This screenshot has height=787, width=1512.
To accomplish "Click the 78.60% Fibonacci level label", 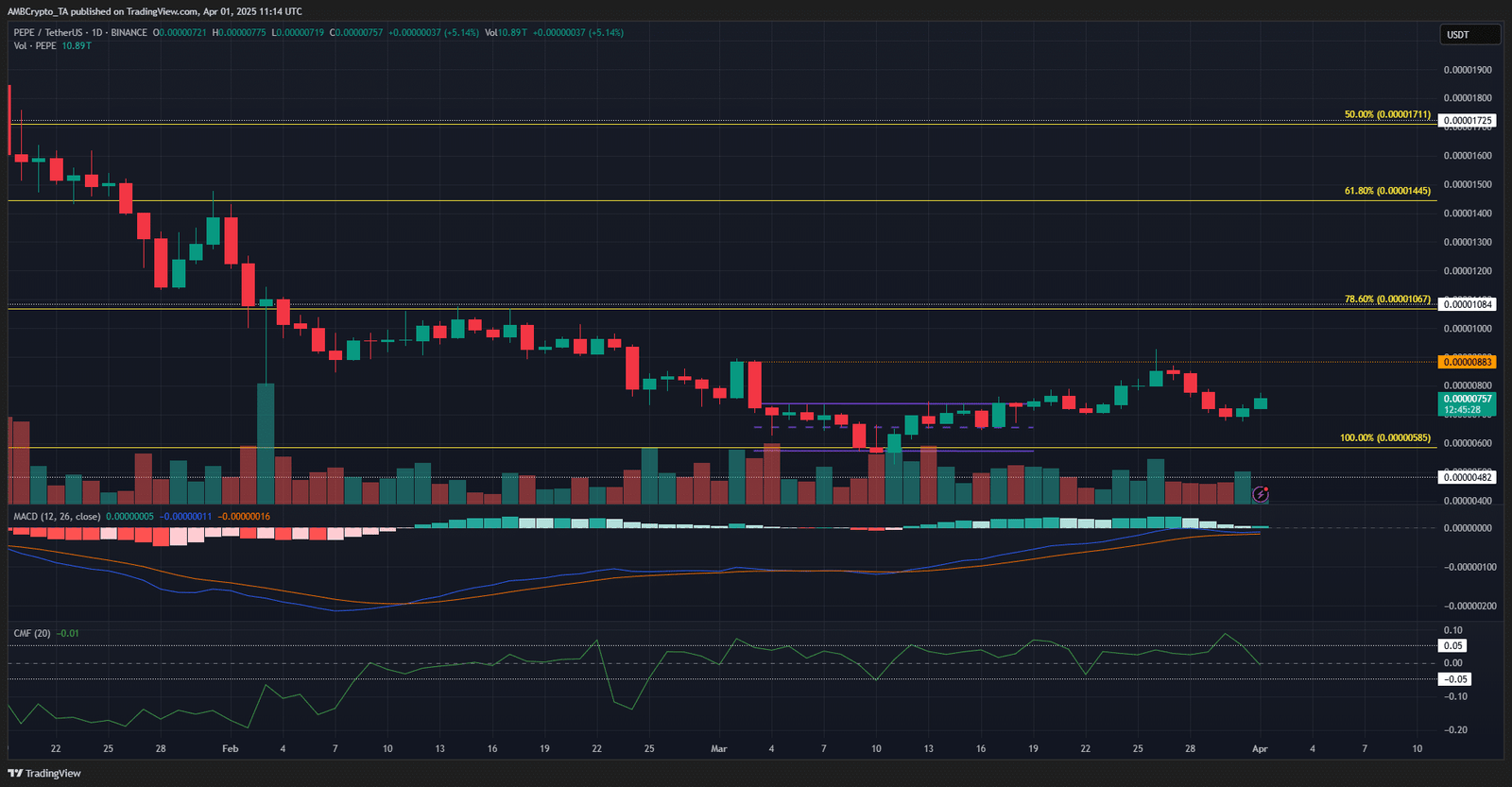I will tap(1386, 299).
